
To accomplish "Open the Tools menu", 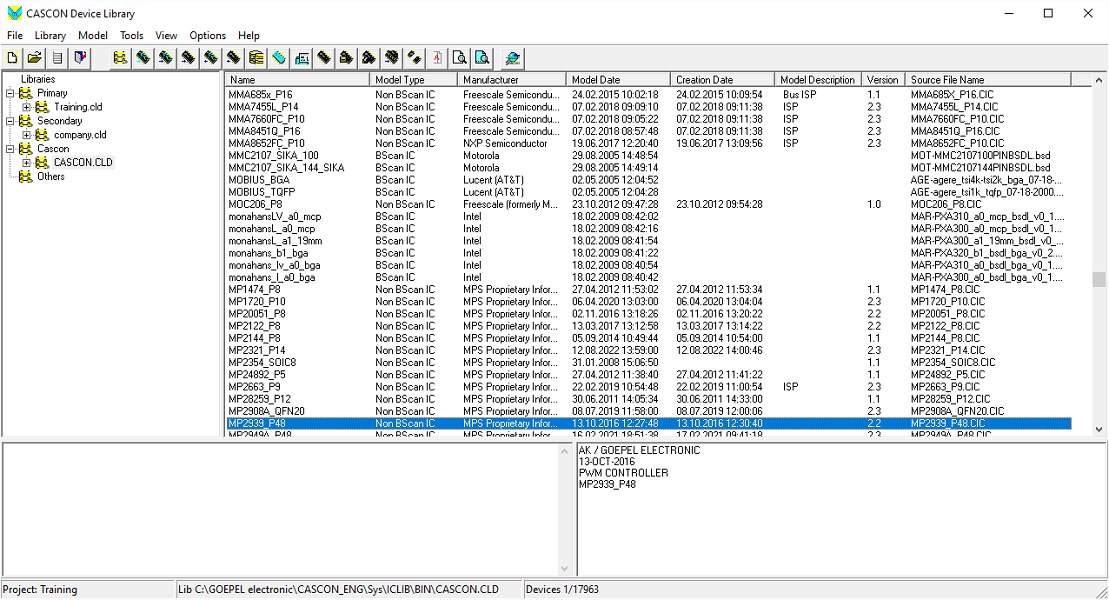I will pos(132,35).
